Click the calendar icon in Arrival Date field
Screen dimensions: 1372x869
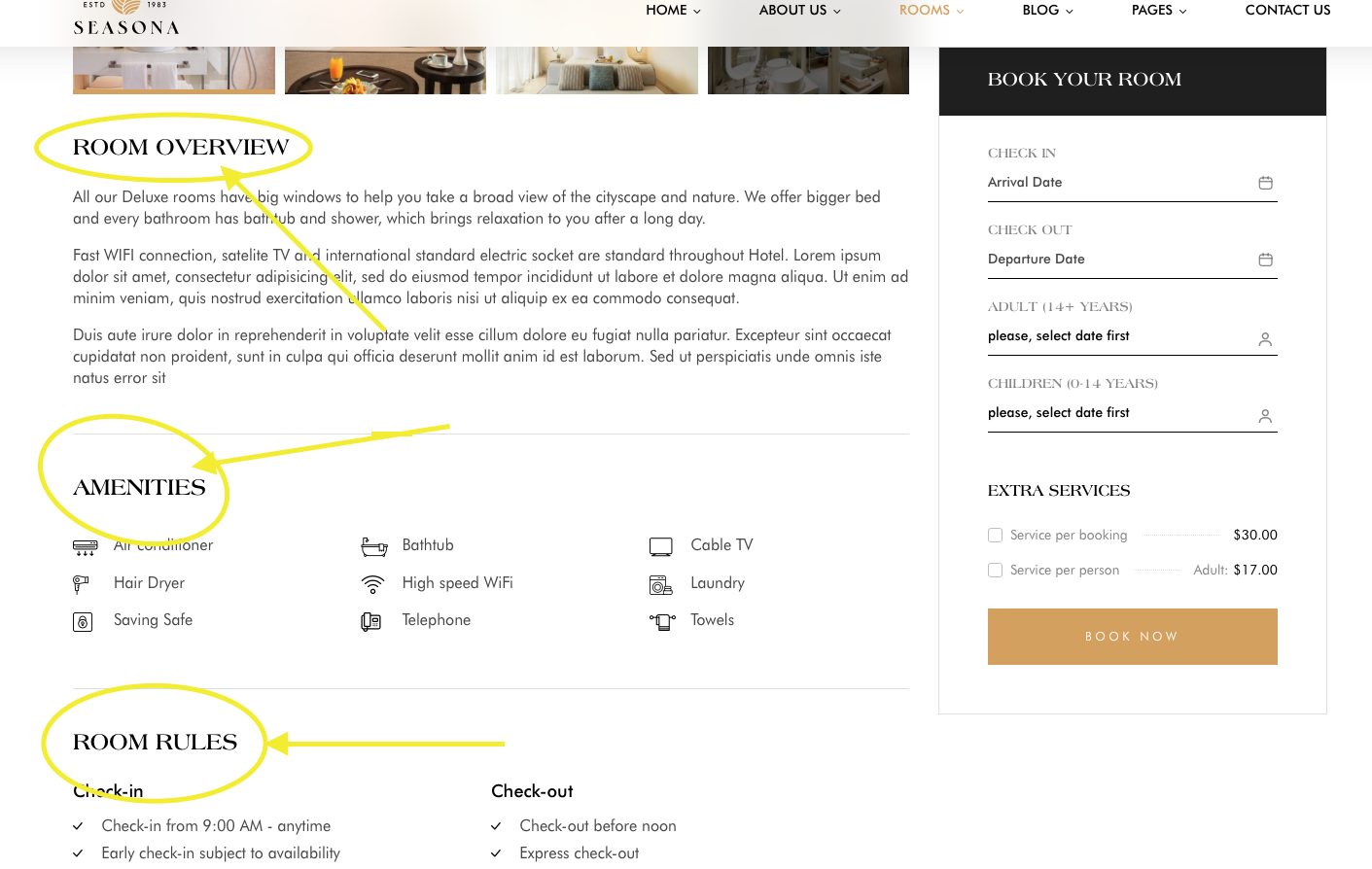coord(1265,183)
